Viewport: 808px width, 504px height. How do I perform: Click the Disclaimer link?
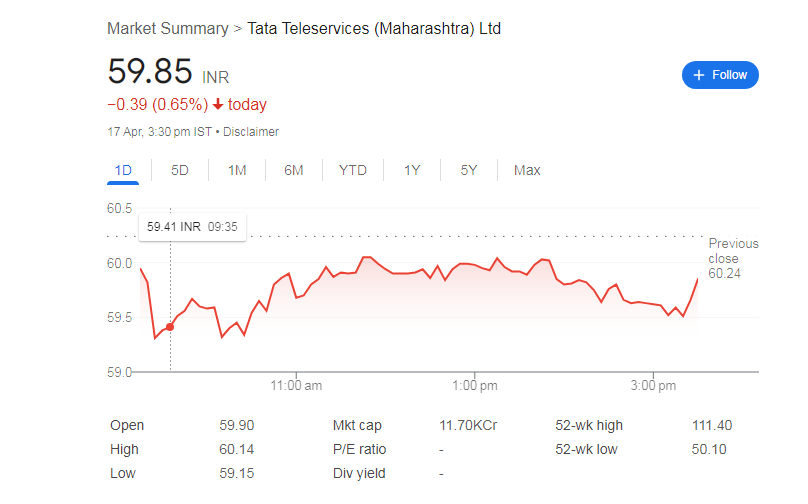pos(251,132)
